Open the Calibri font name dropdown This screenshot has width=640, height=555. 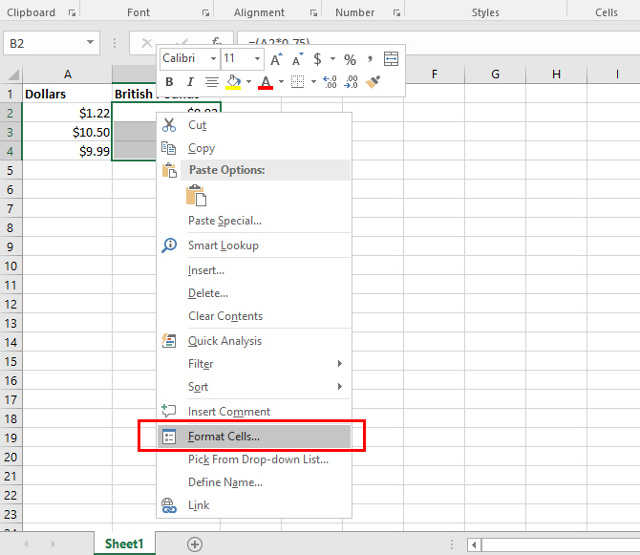coord(213,59)
